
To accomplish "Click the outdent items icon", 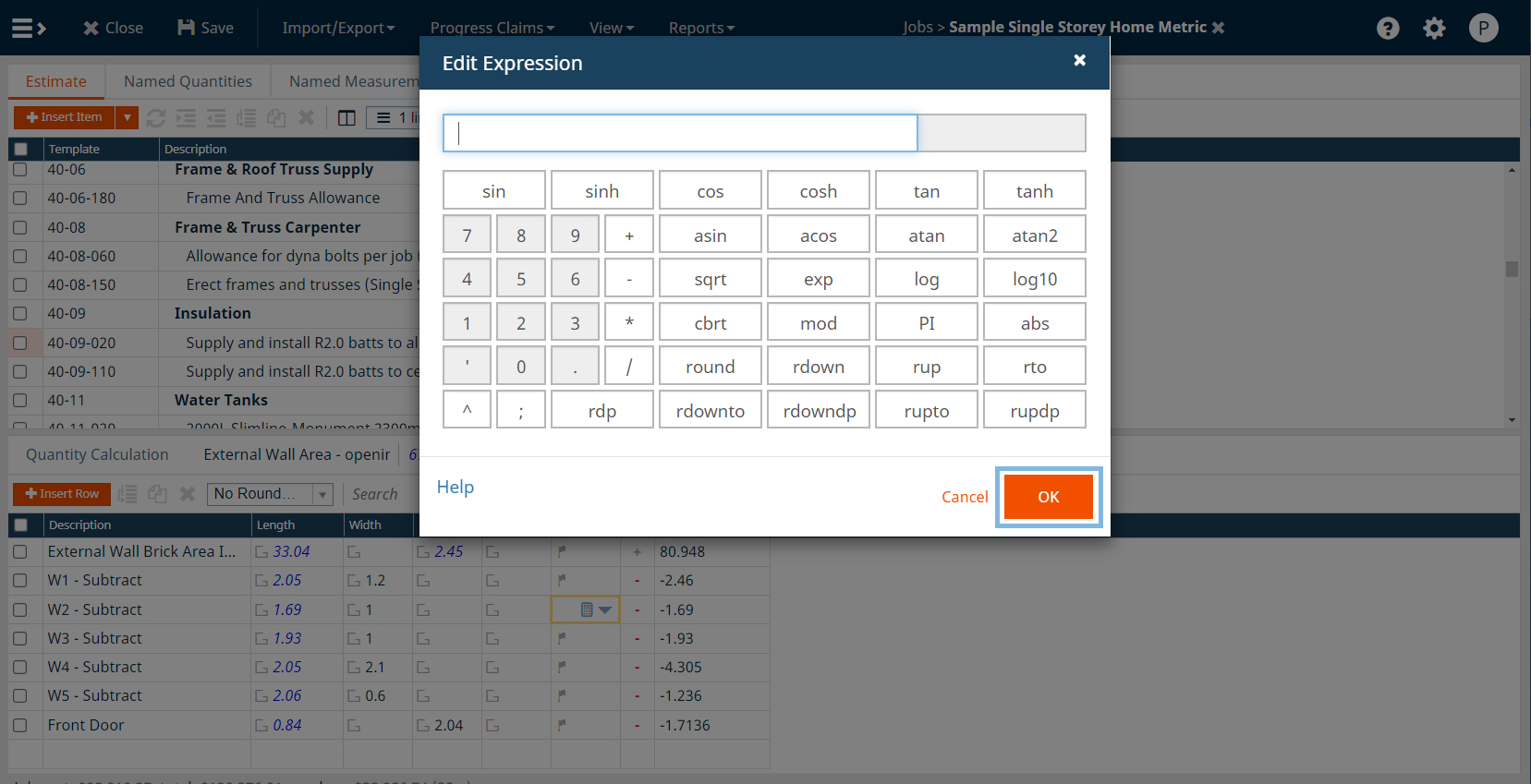I will pyautogui.click(x=216, y=117).
